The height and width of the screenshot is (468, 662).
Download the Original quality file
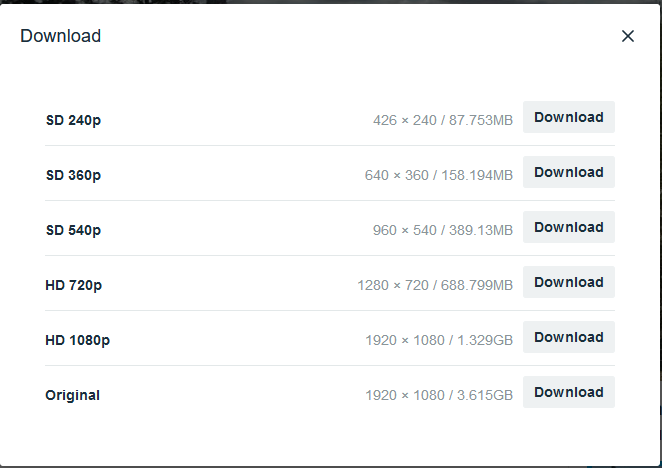(x=568, y=392)
